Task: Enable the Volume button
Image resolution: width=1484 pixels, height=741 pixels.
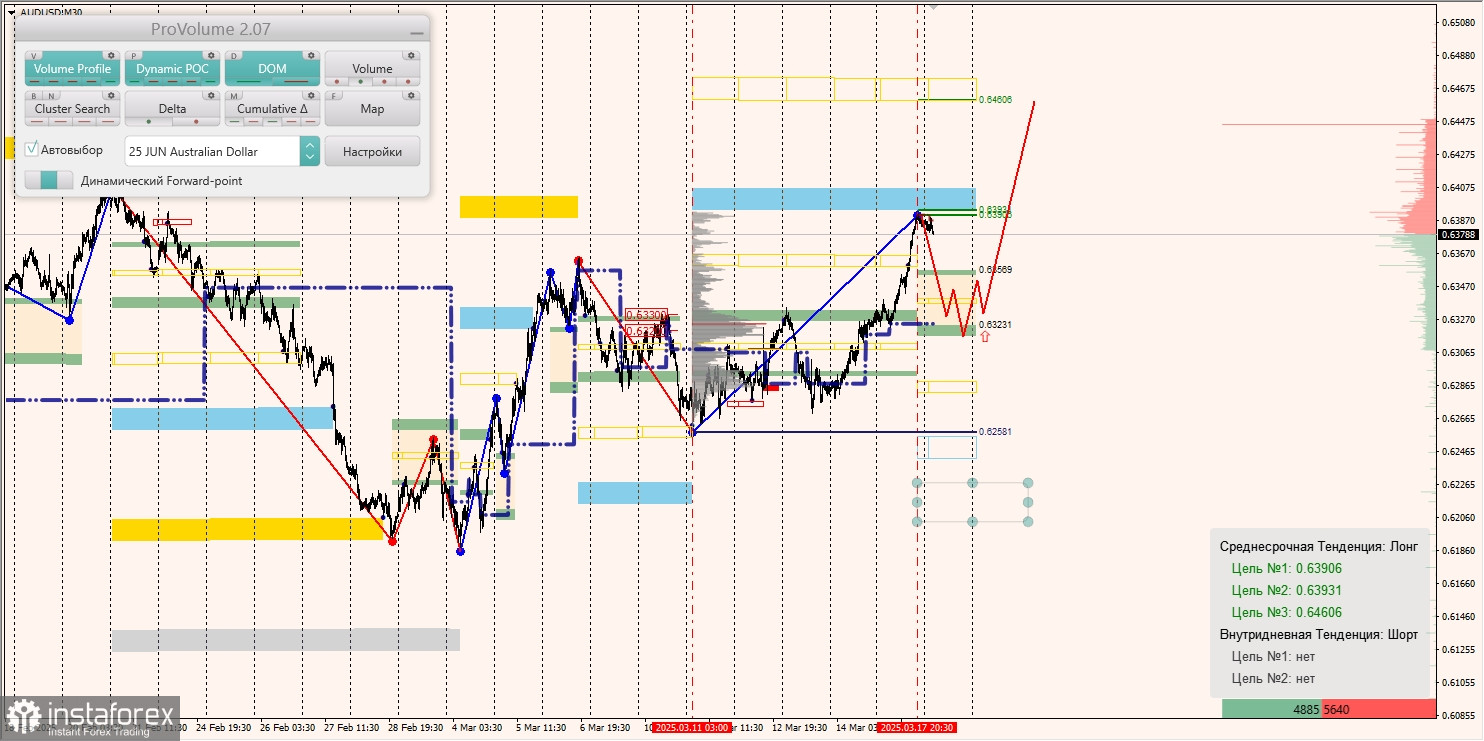Action: [x=372, y=68]
